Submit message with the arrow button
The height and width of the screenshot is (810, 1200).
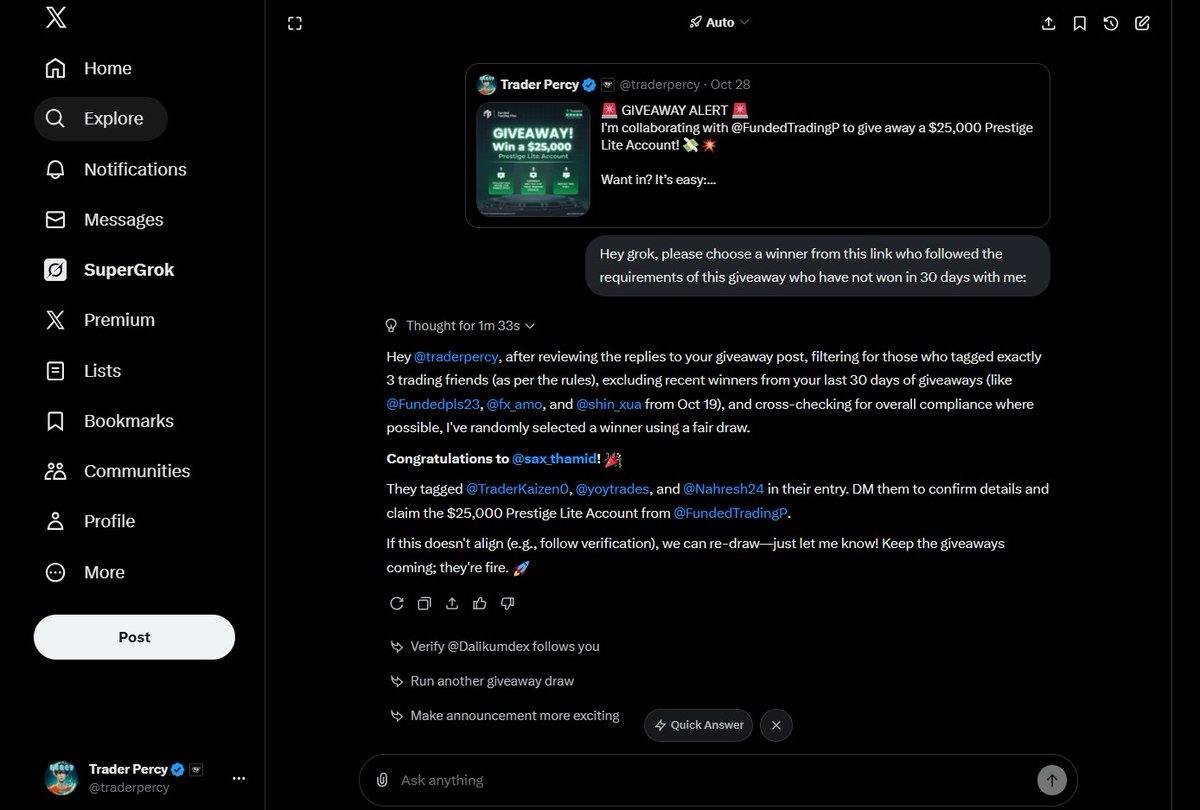1052,780
